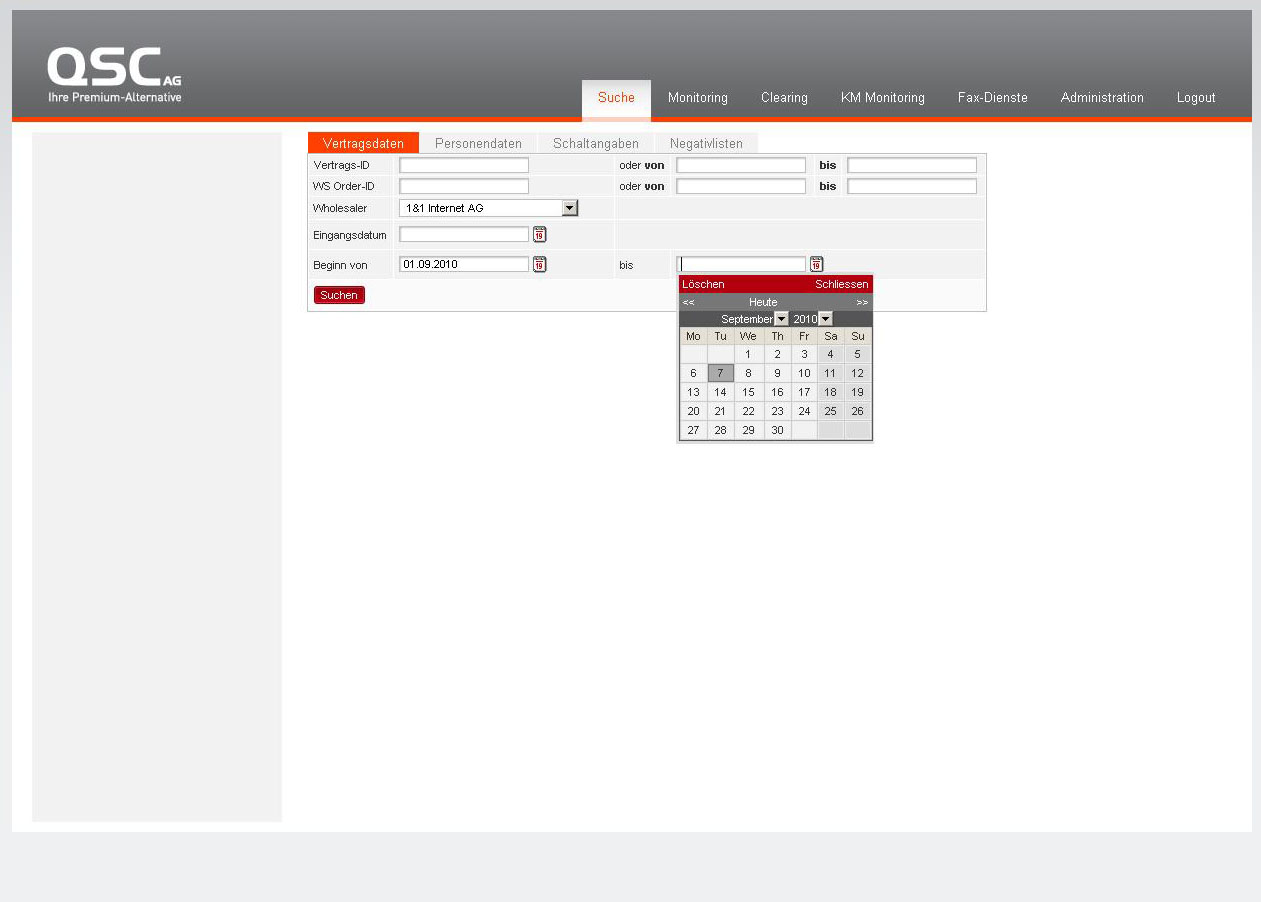Click Heute in the calendar header
The image size is (1261, 902).
(x=763, y=302)
